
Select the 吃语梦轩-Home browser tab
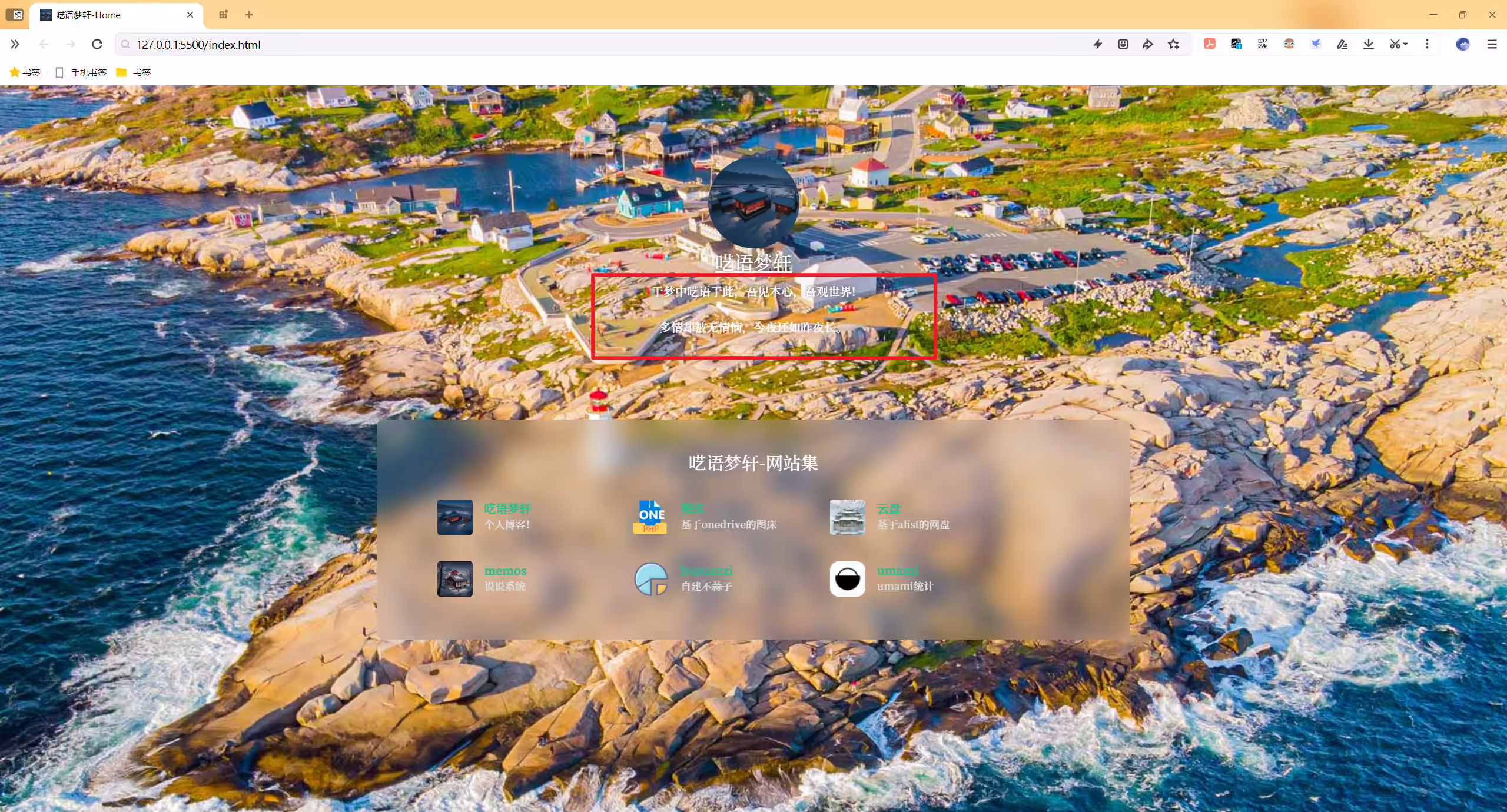tap(117, 15)
